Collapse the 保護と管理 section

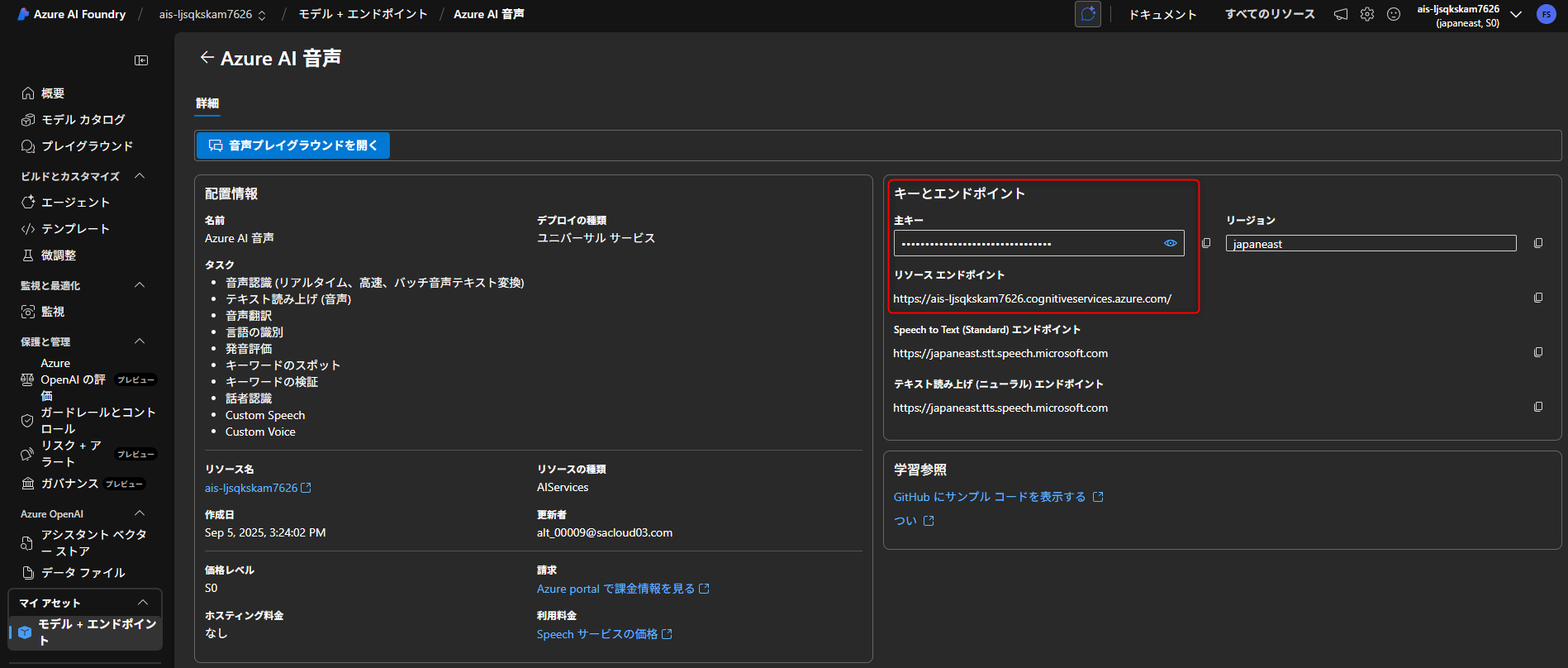point(140,341)
